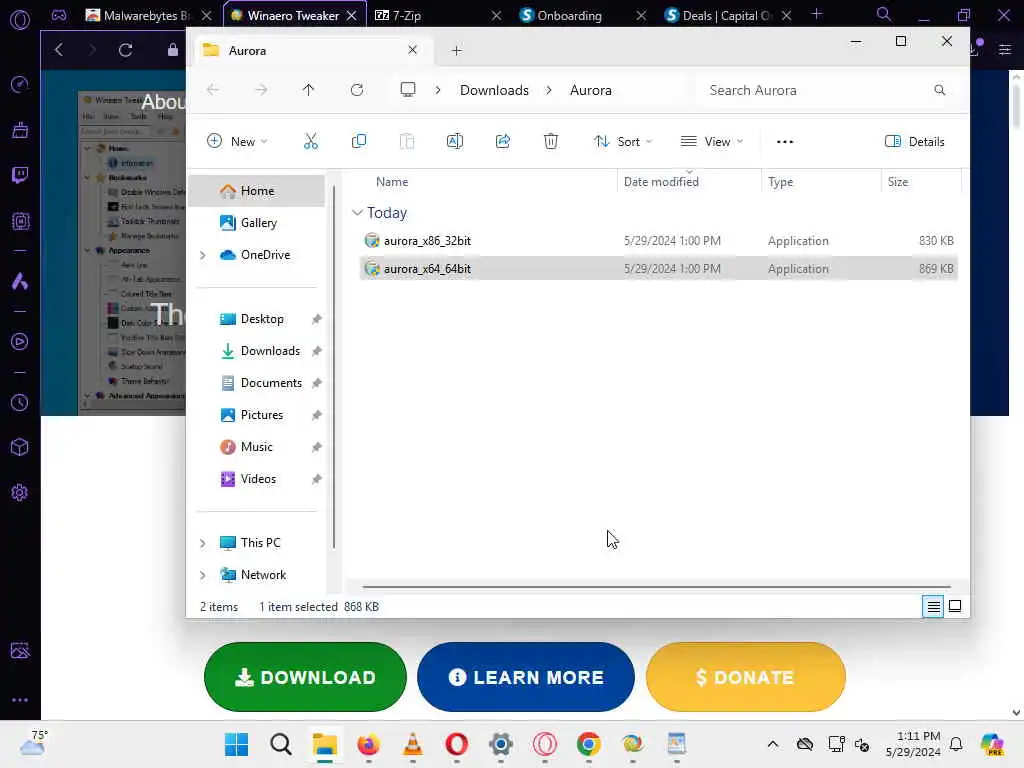Open Music in quick access

point(256,447)
